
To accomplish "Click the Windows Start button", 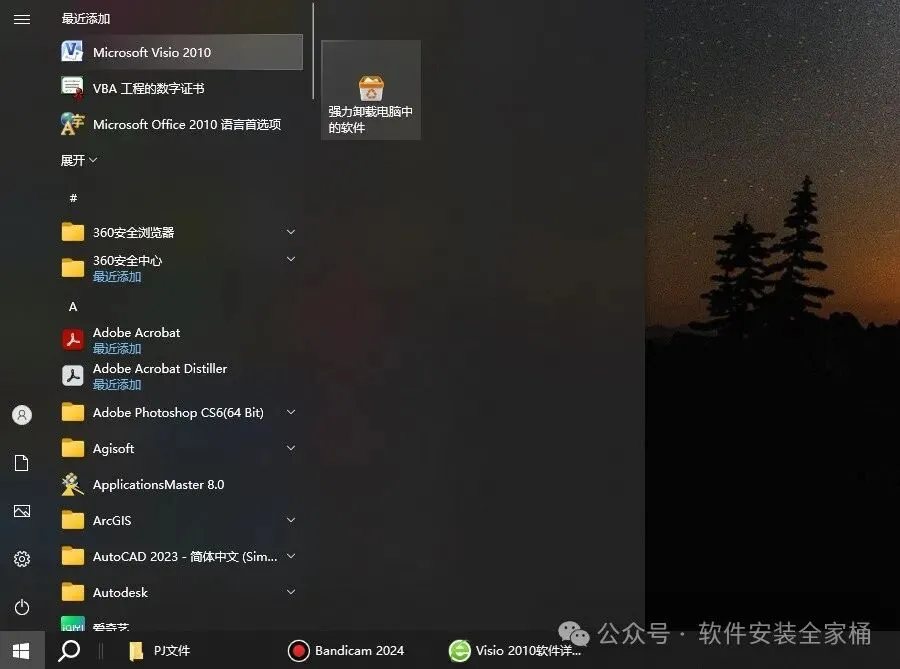I will point(22,651).
